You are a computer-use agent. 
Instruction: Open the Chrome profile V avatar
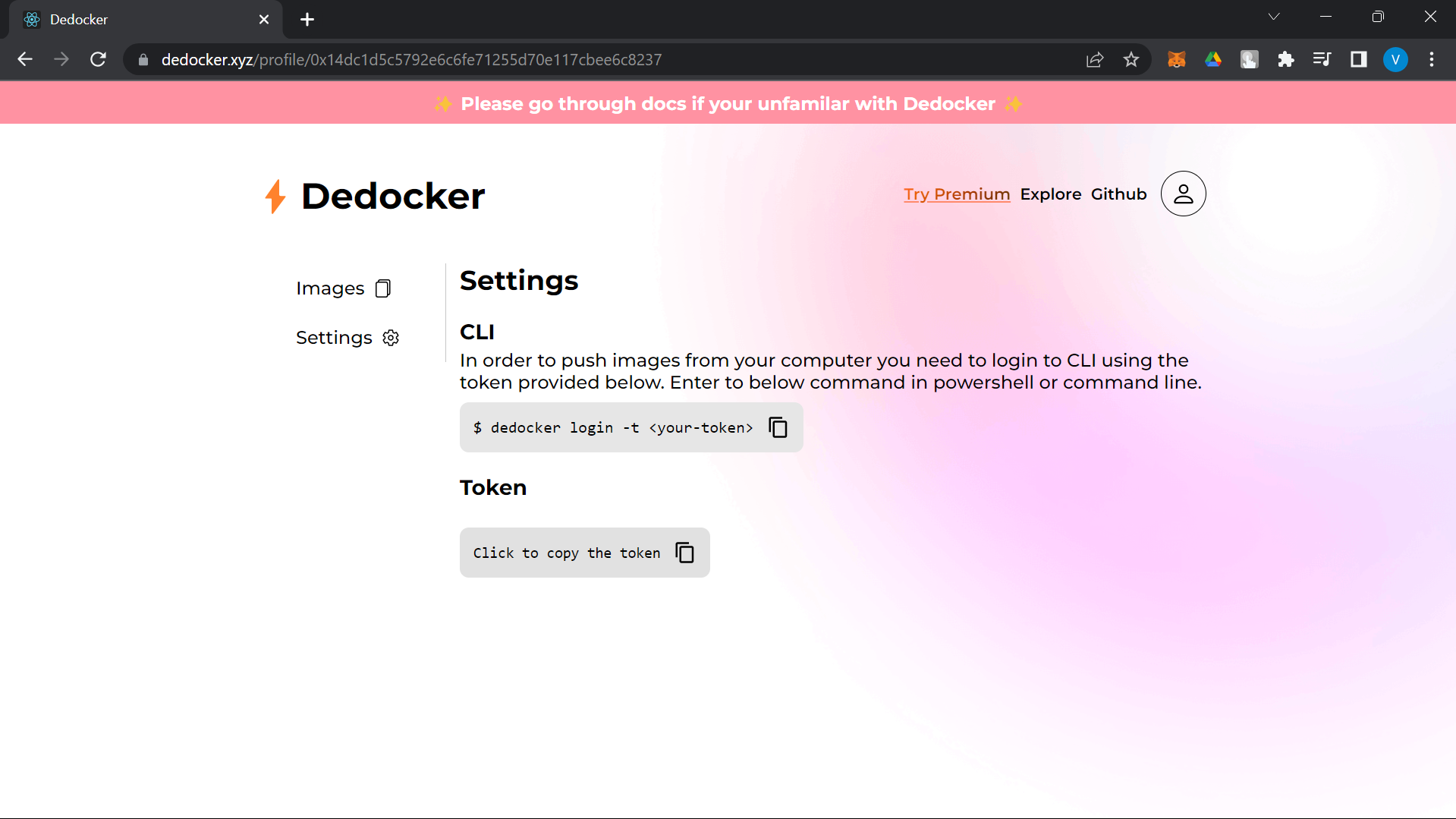pyautogui.click(x=1395, y=59)
